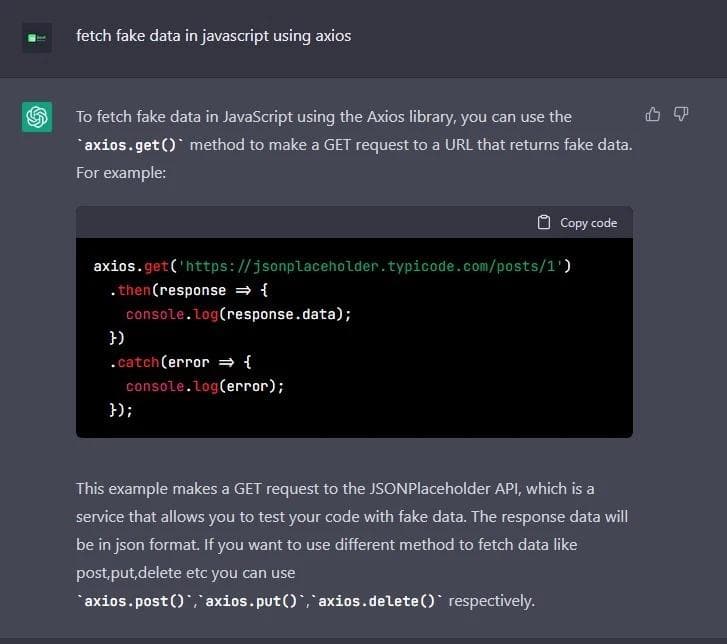
Task: Click the user avatar beside the prompt
Action: coord(37,37)
